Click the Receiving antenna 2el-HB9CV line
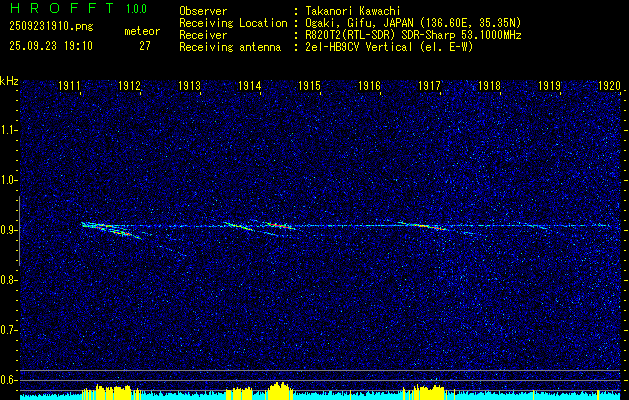 (x=389, y=47)
